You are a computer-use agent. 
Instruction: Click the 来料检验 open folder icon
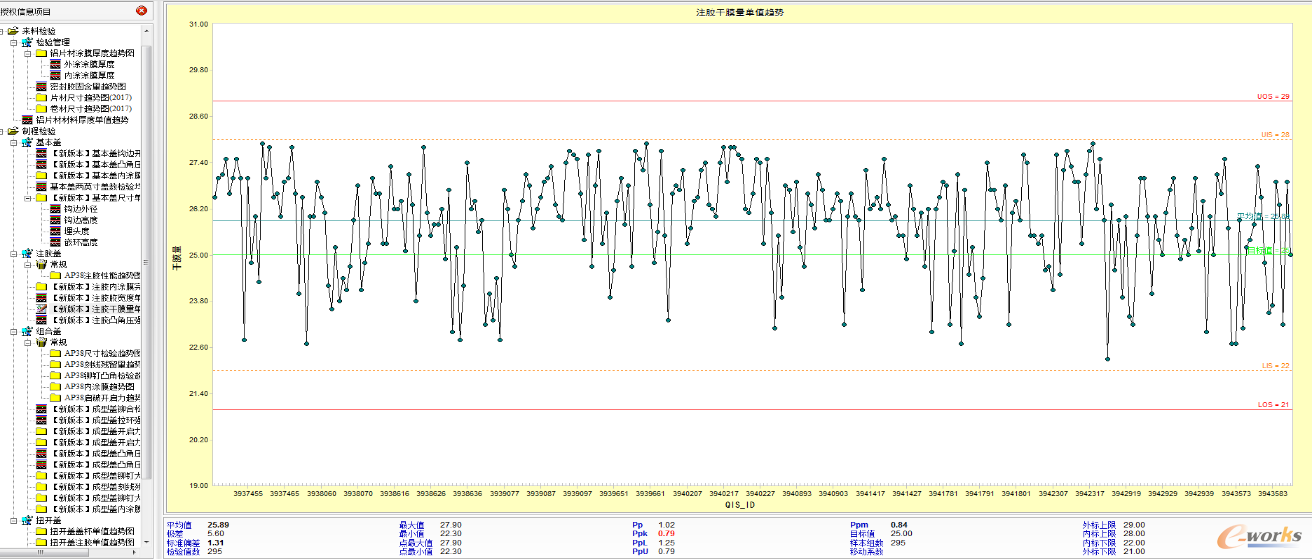(13, 31)
